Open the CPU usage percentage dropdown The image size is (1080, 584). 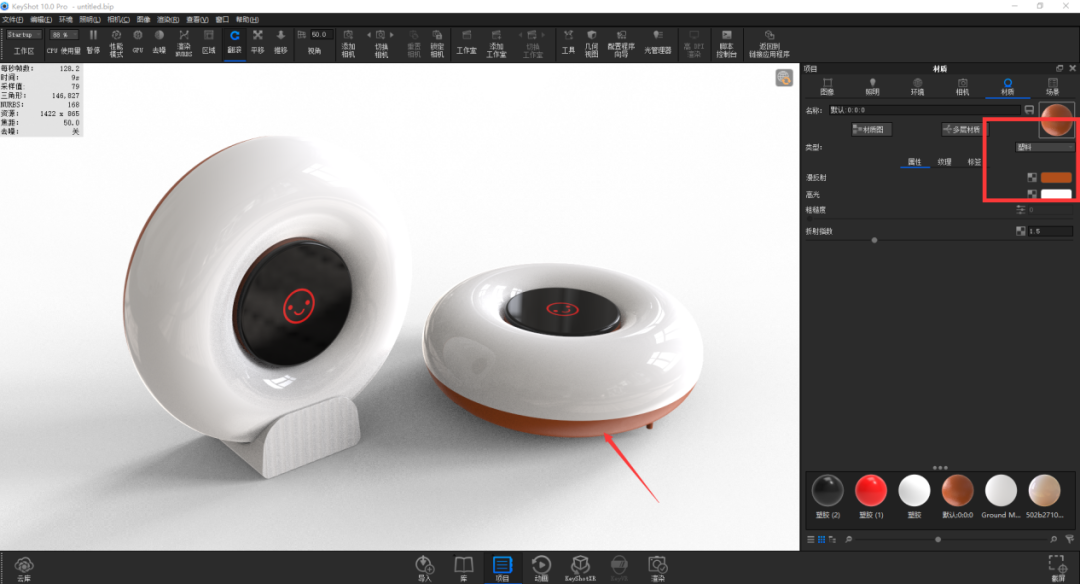(x=63, y=34)
